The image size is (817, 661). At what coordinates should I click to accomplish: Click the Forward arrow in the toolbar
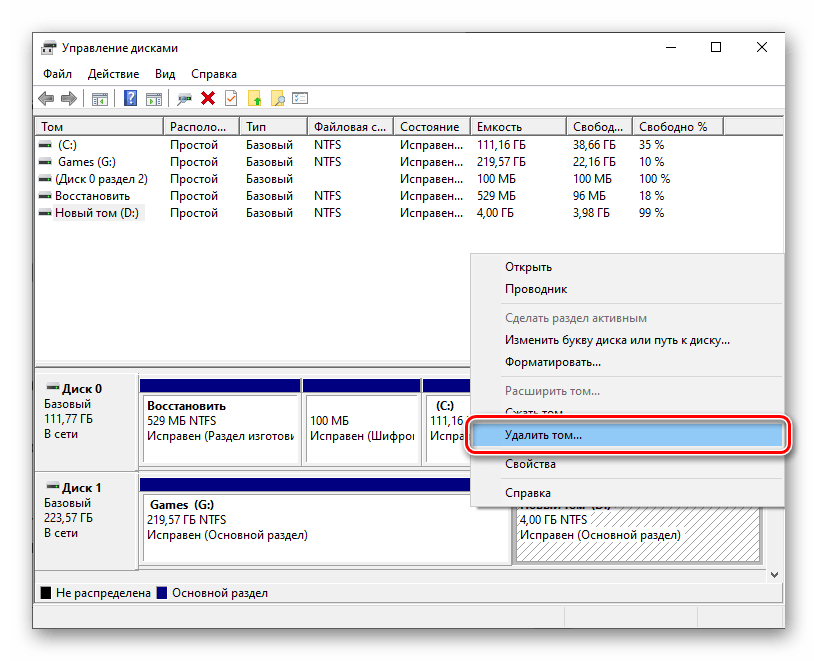(69, 98)
